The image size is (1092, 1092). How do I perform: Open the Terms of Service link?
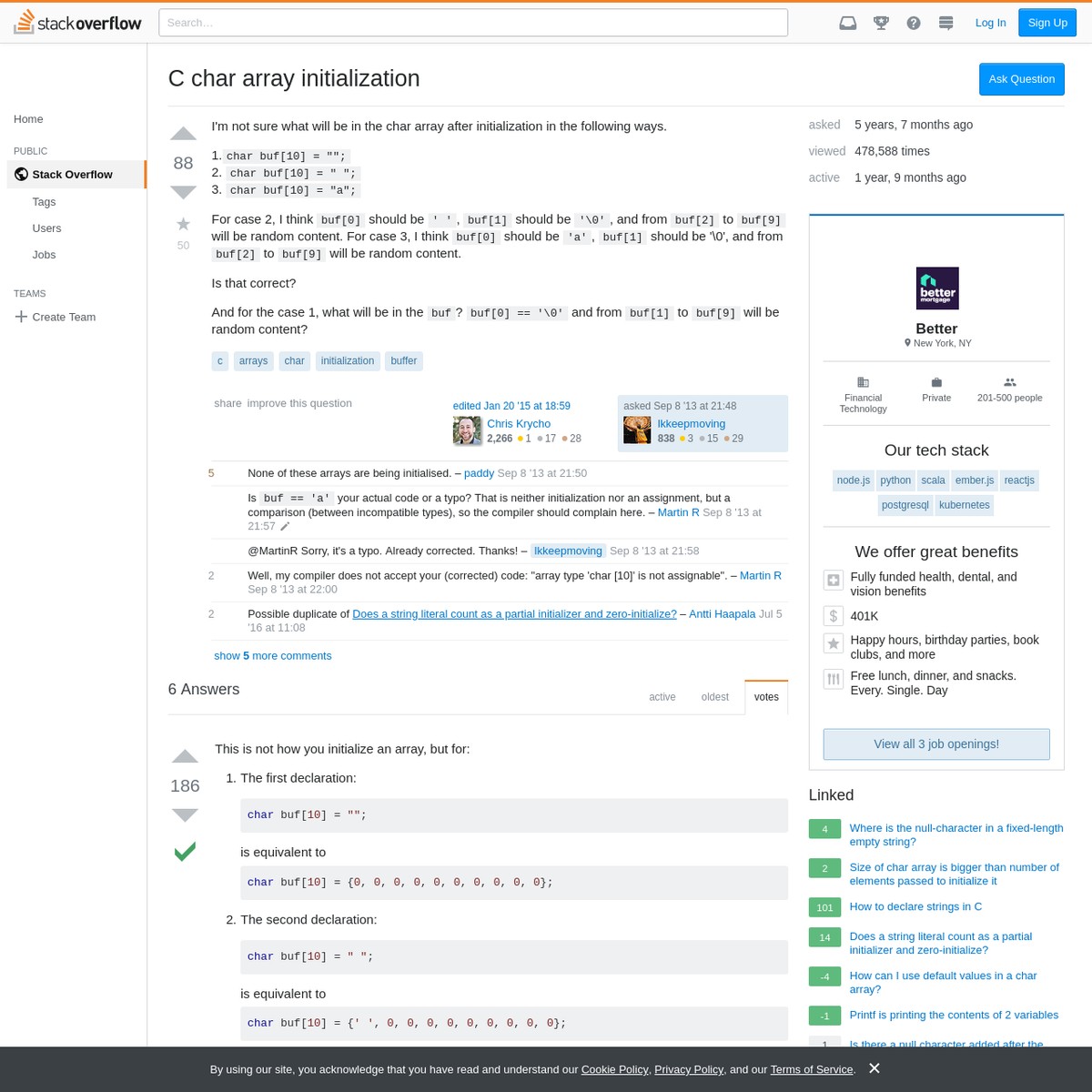(812, 1069)
